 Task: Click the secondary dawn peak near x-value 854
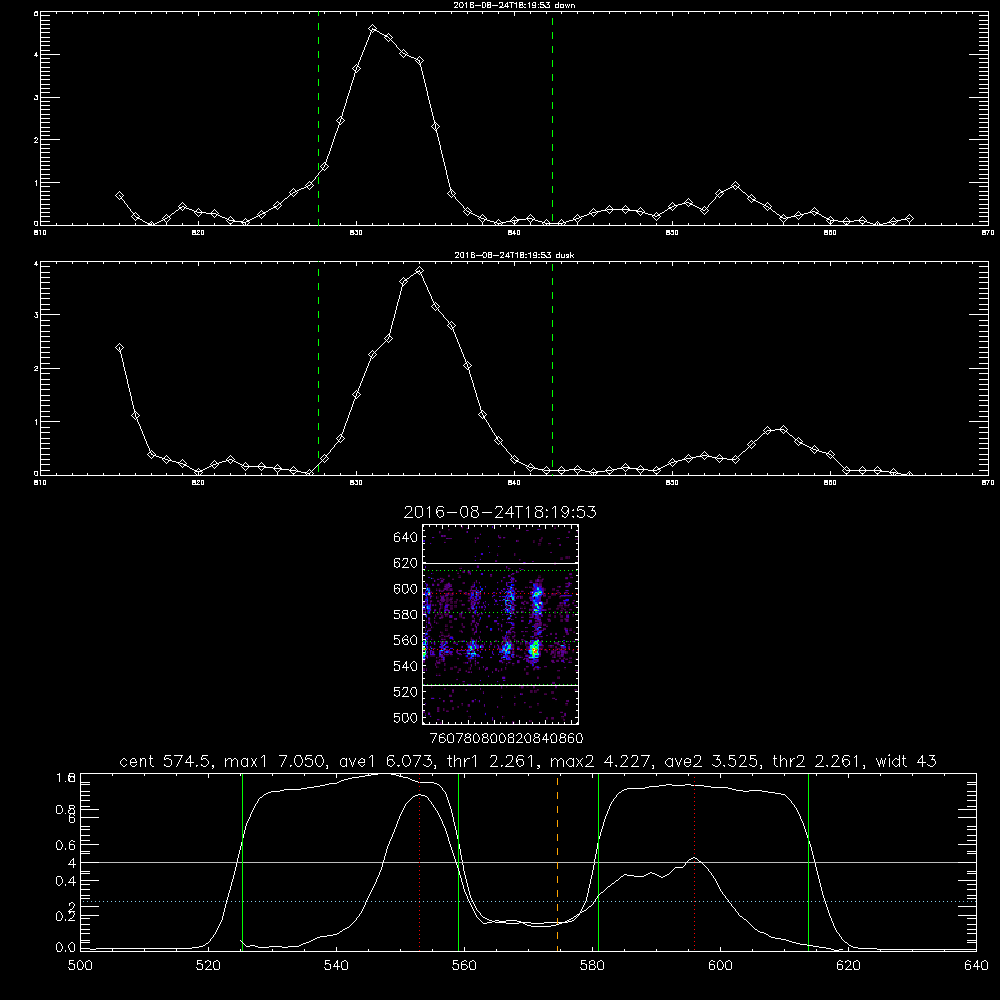[x=735, y=186]
